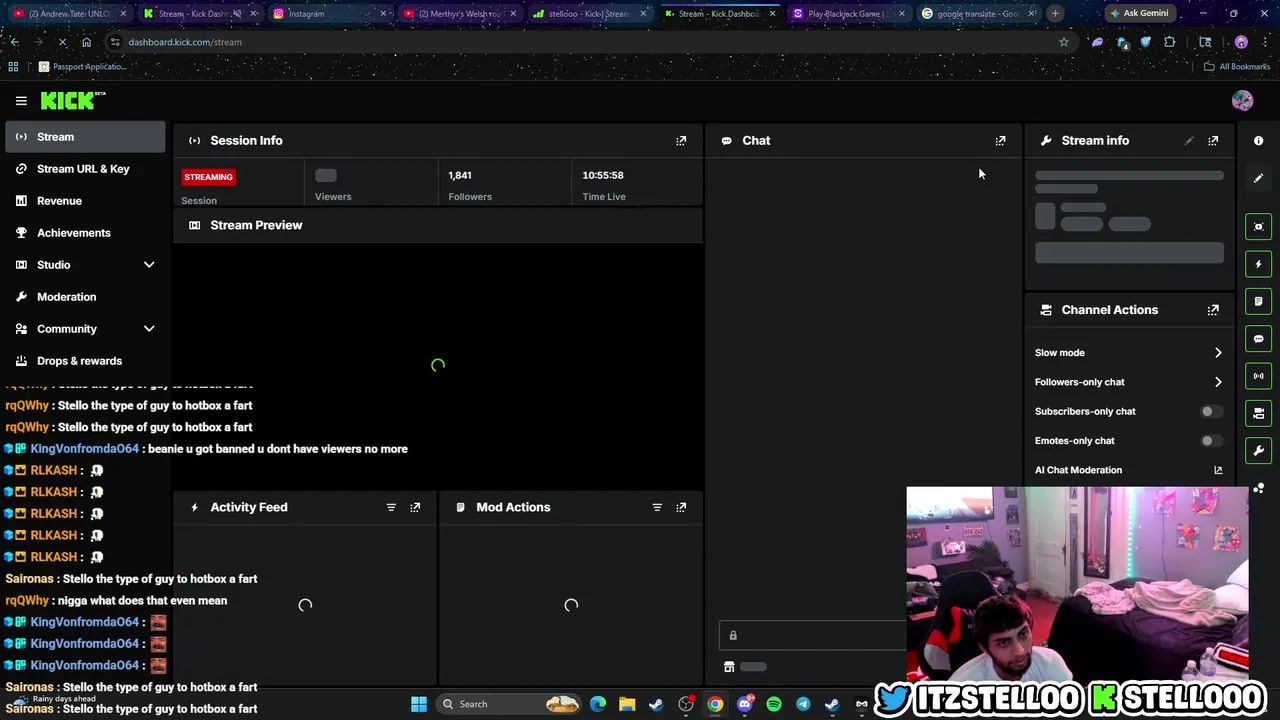
Task: Toggle the stream preview widget icon
Action: coord(1259,226)
